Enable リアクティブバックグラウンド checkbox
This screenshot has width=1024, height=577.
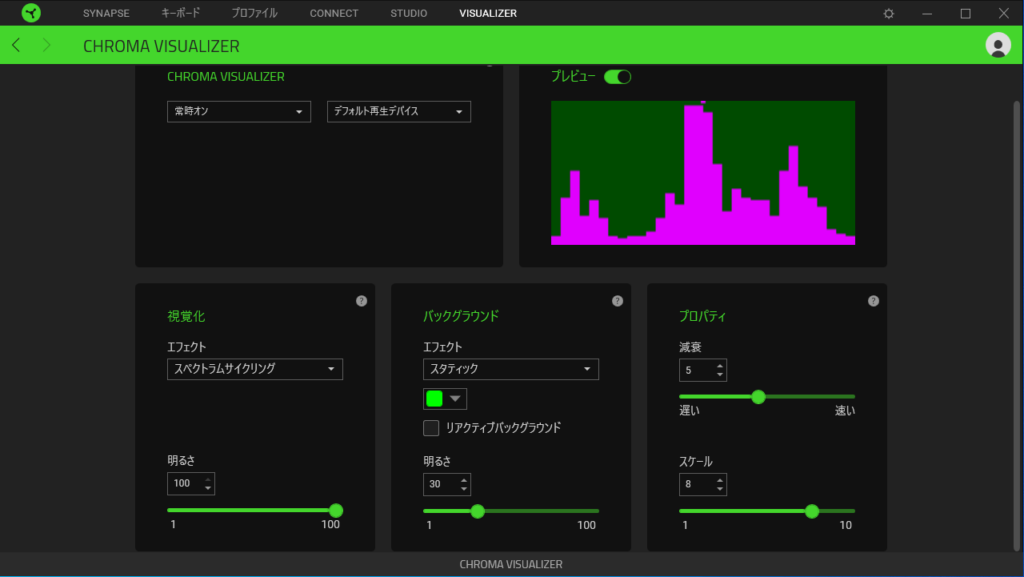click(431, 428)
